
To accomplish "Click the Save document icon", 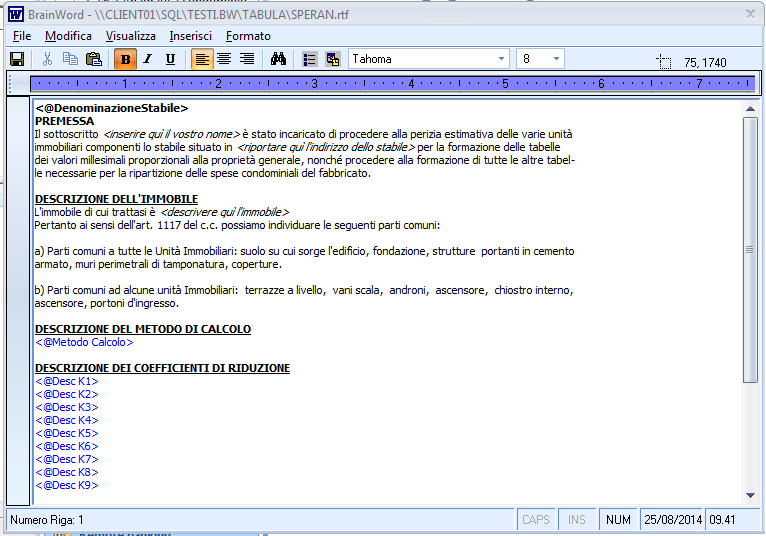I will (17, 59).
